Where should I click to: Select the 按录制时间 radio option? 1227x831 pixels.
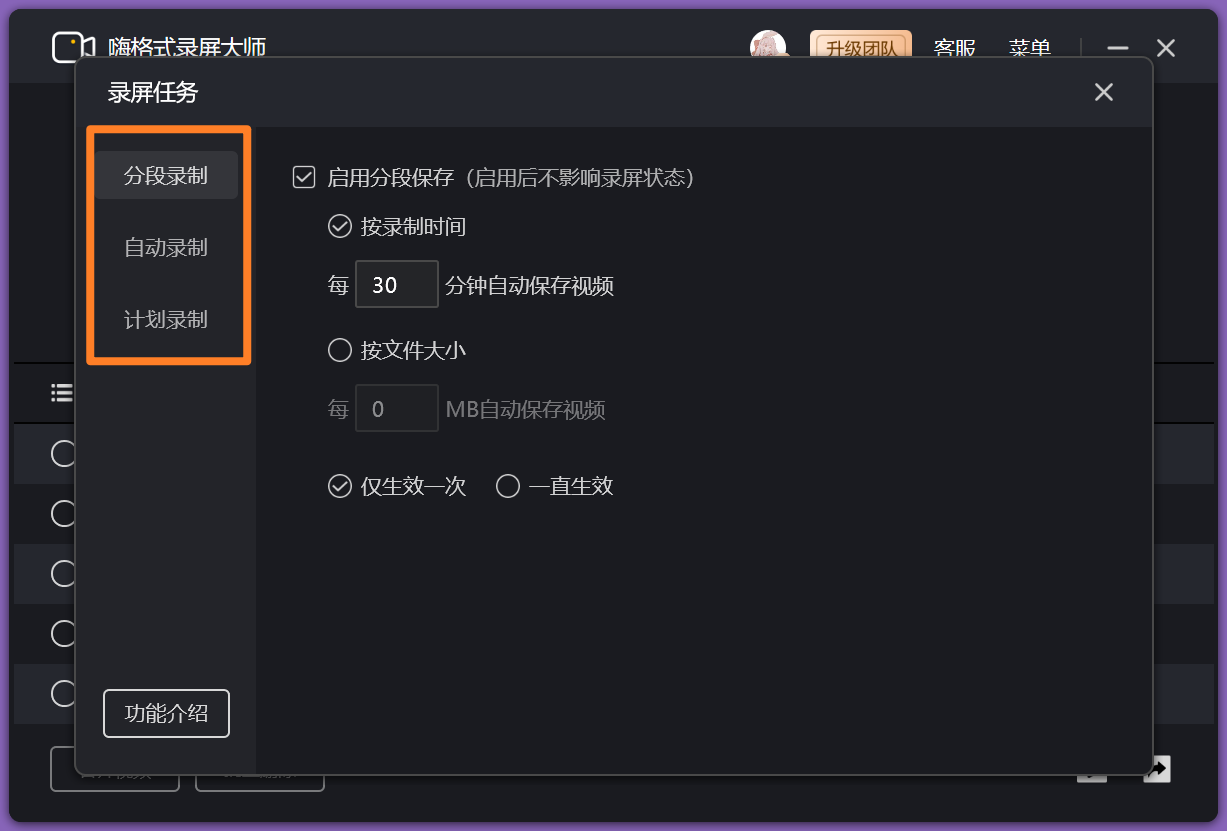click(340, 226)
